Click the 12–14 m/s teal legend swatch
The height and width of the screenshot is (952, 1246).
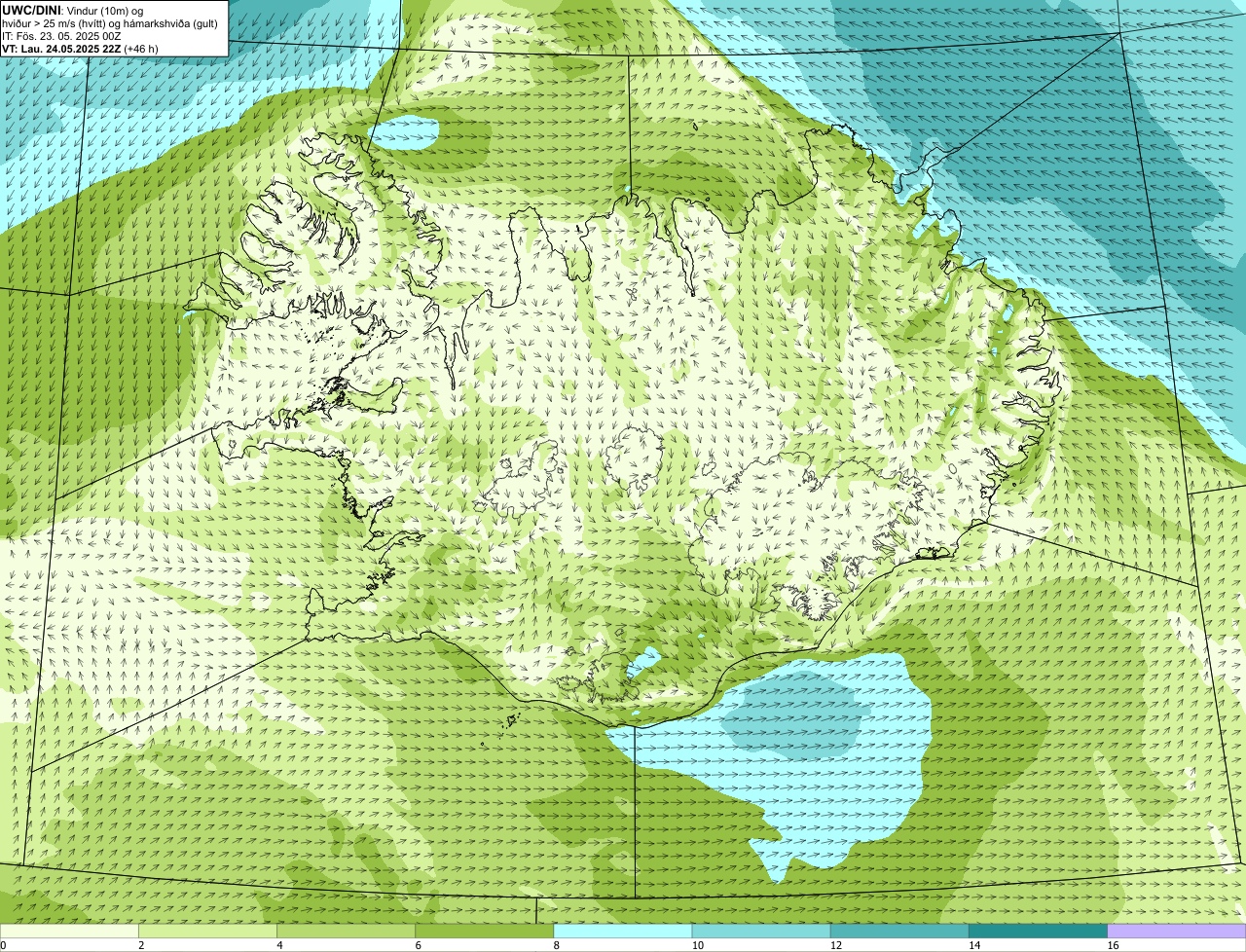(x=899, y=931)
